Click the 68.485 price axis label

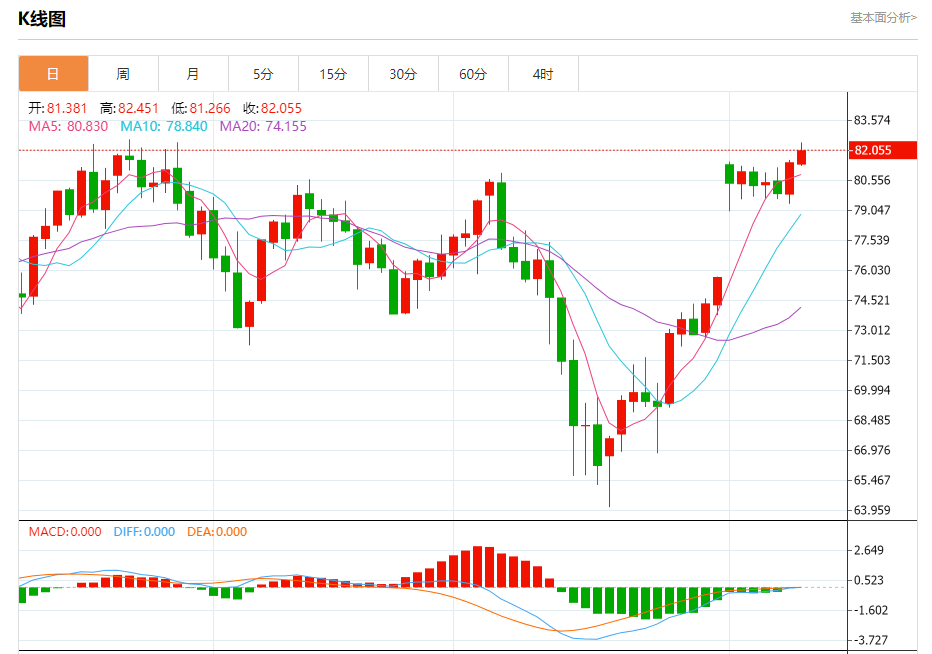pyautogui.click(x=872, y=420)
